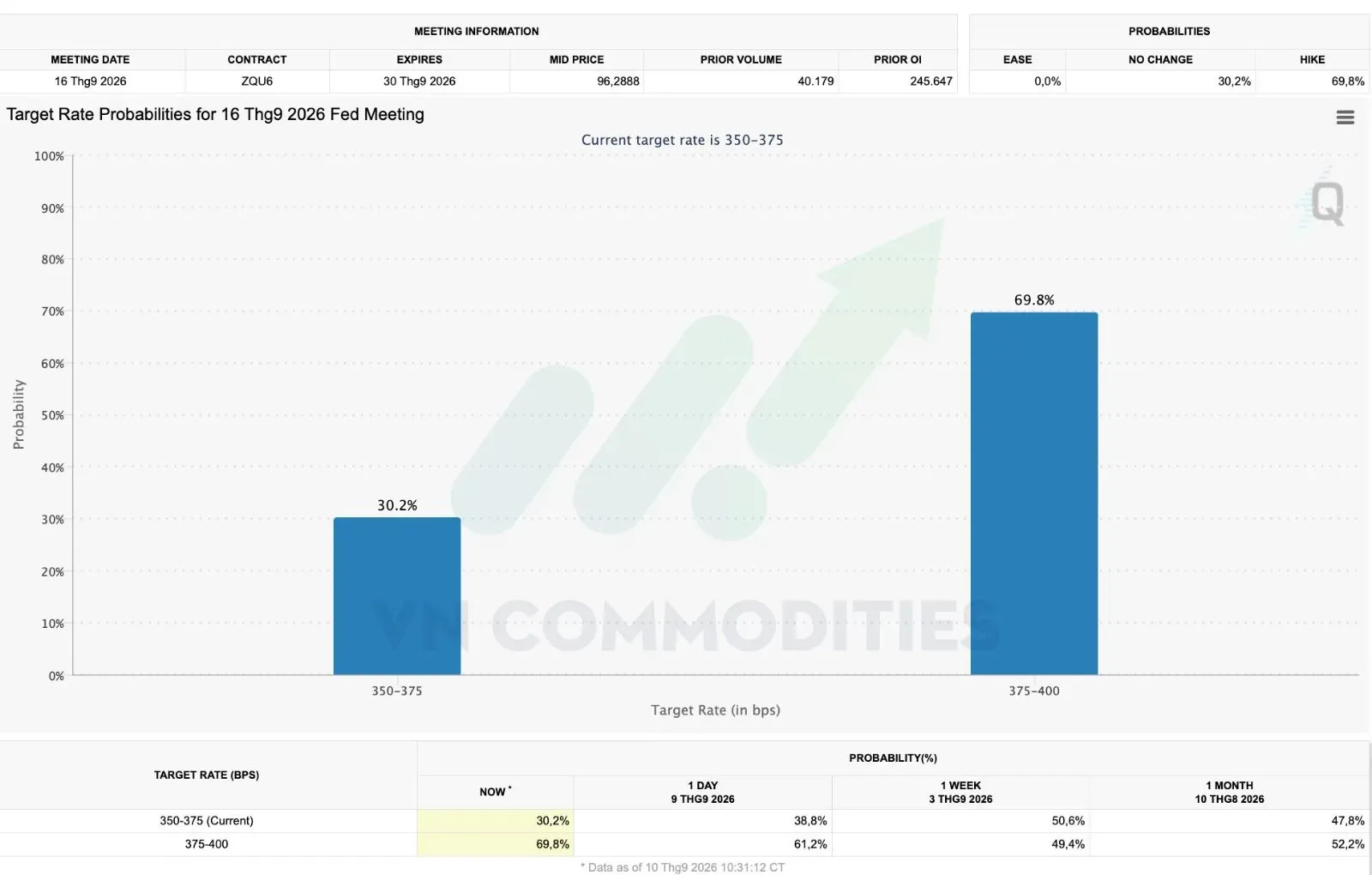This screenshot has width=1372, height=875.
Task: Click the 1 WEEK column header
Action: 960,792
